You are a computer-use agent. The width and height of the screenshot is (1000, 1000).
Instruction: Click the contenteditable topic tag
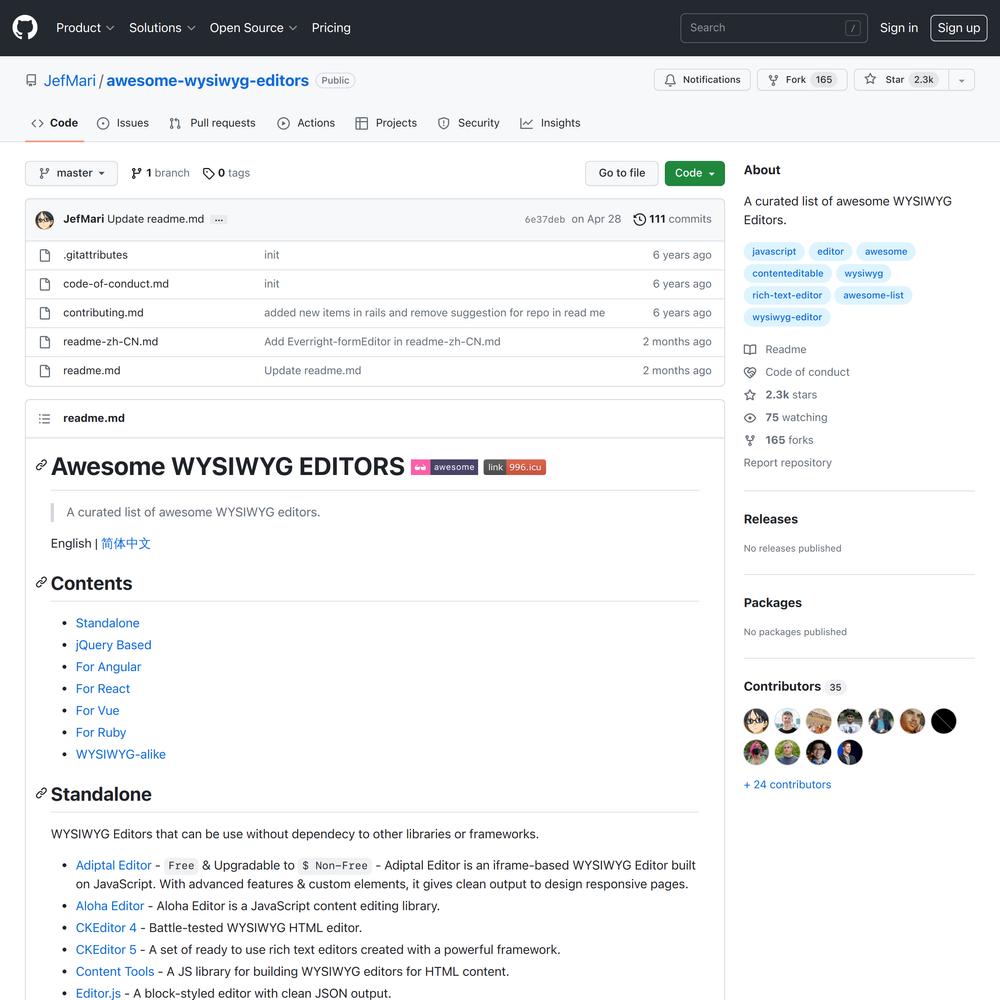[788, 274]
